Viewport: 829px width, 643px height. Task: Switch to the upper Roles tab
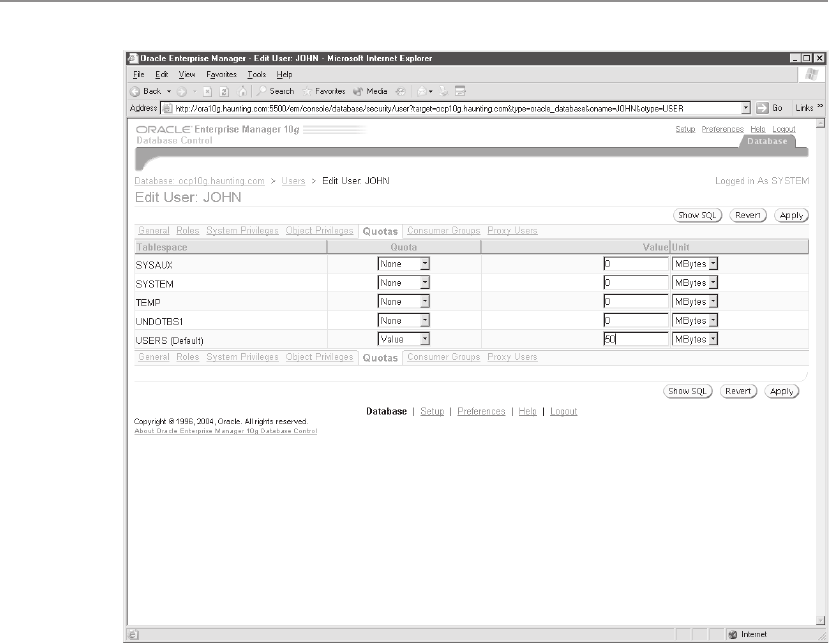coord(188,231)
